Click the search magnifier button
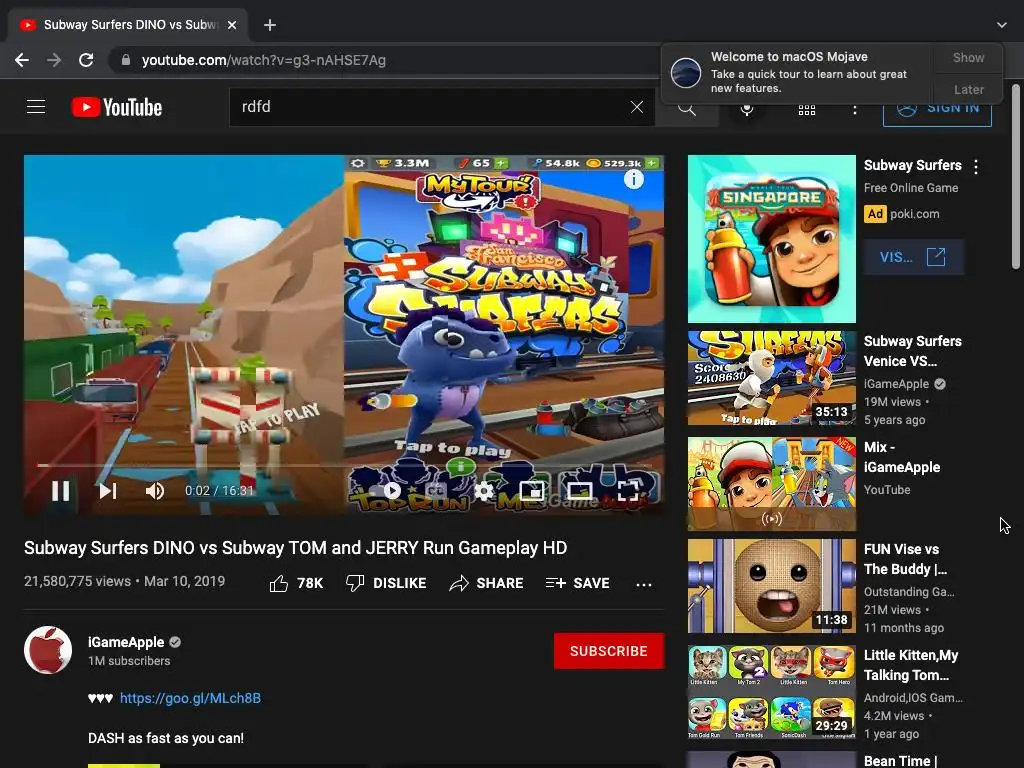 tap(686, 108)
